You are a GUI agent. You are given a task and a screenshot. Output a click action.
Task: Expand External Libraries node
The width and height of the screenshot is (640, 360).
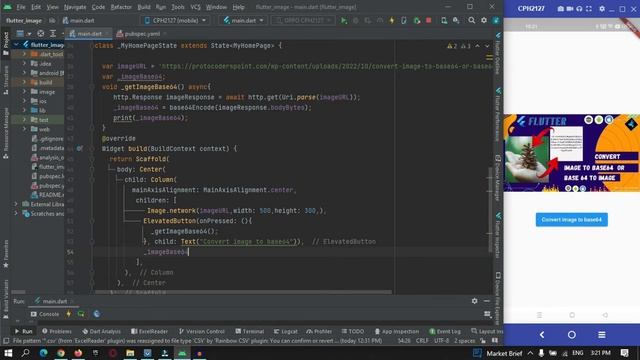[16, 204]
